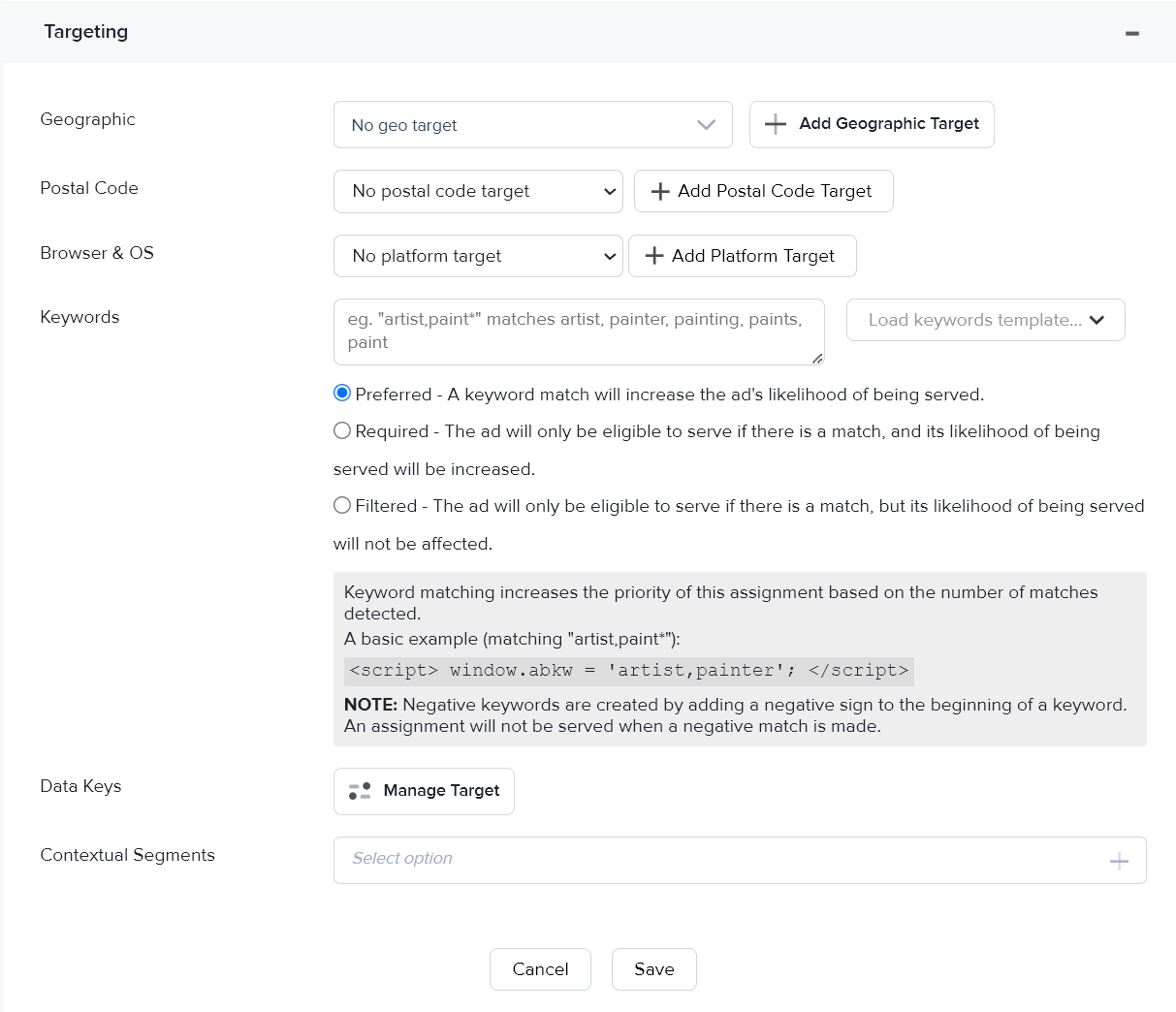Open the No geo target dropdown
Viewport: 1176px width, 1012px height.
point(532,125)
